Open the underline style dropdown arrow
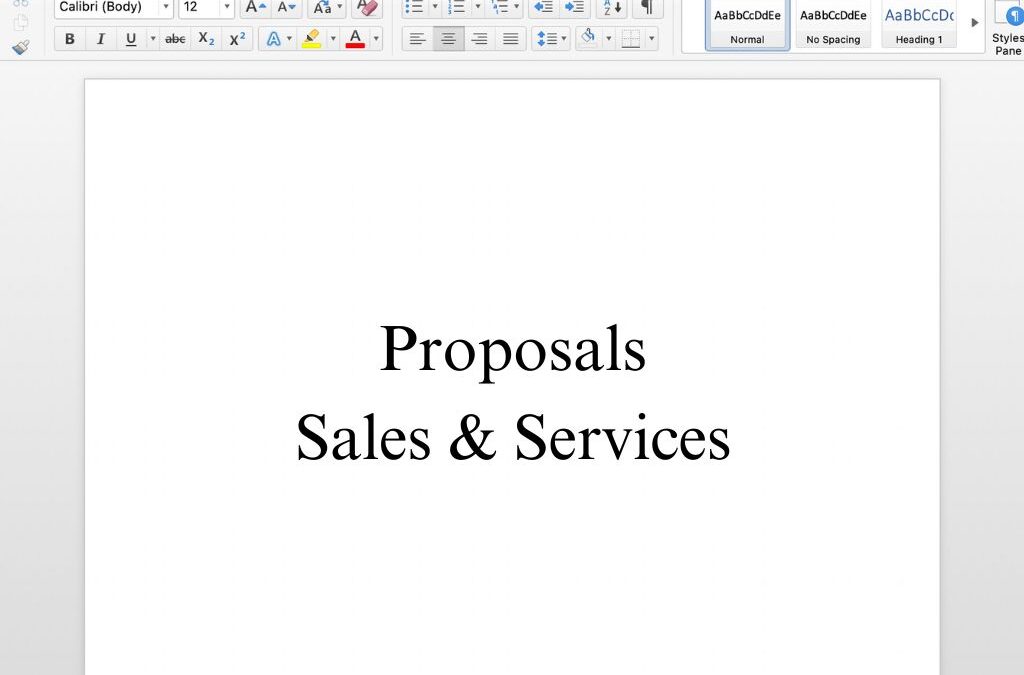 (x=153, y=39)
